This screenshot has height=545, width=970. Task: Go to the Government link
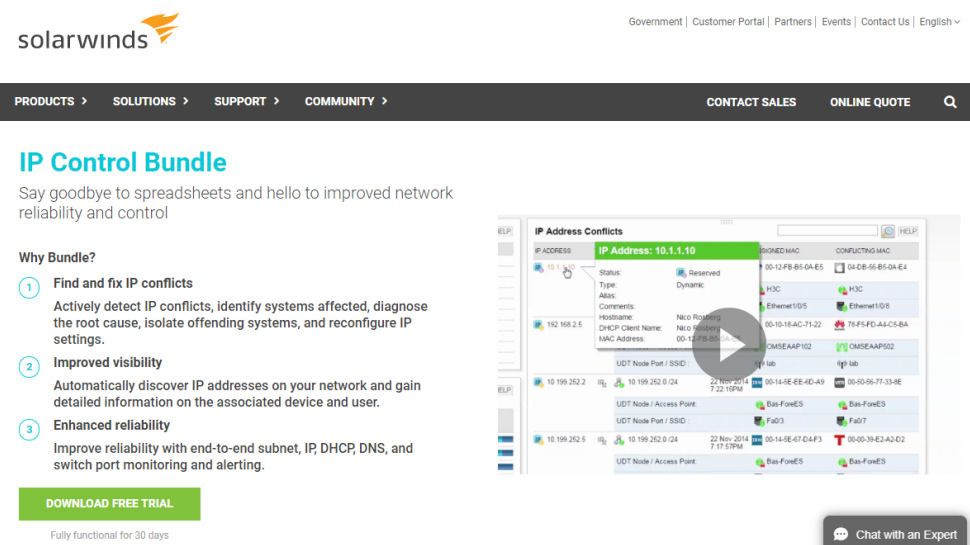click(655, 22)
